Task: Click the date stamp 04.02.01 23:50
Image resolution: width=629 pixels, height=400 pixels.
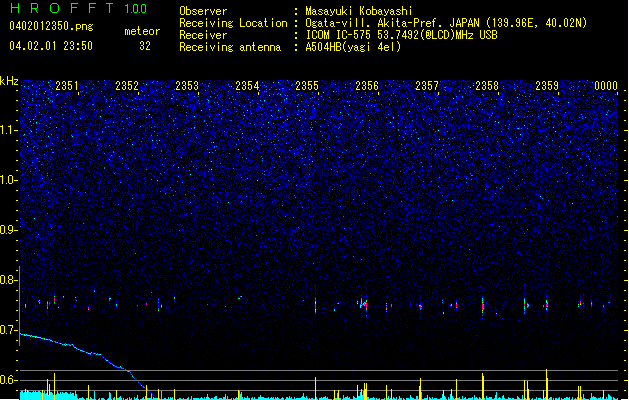Action: click(x=51, y=46)
